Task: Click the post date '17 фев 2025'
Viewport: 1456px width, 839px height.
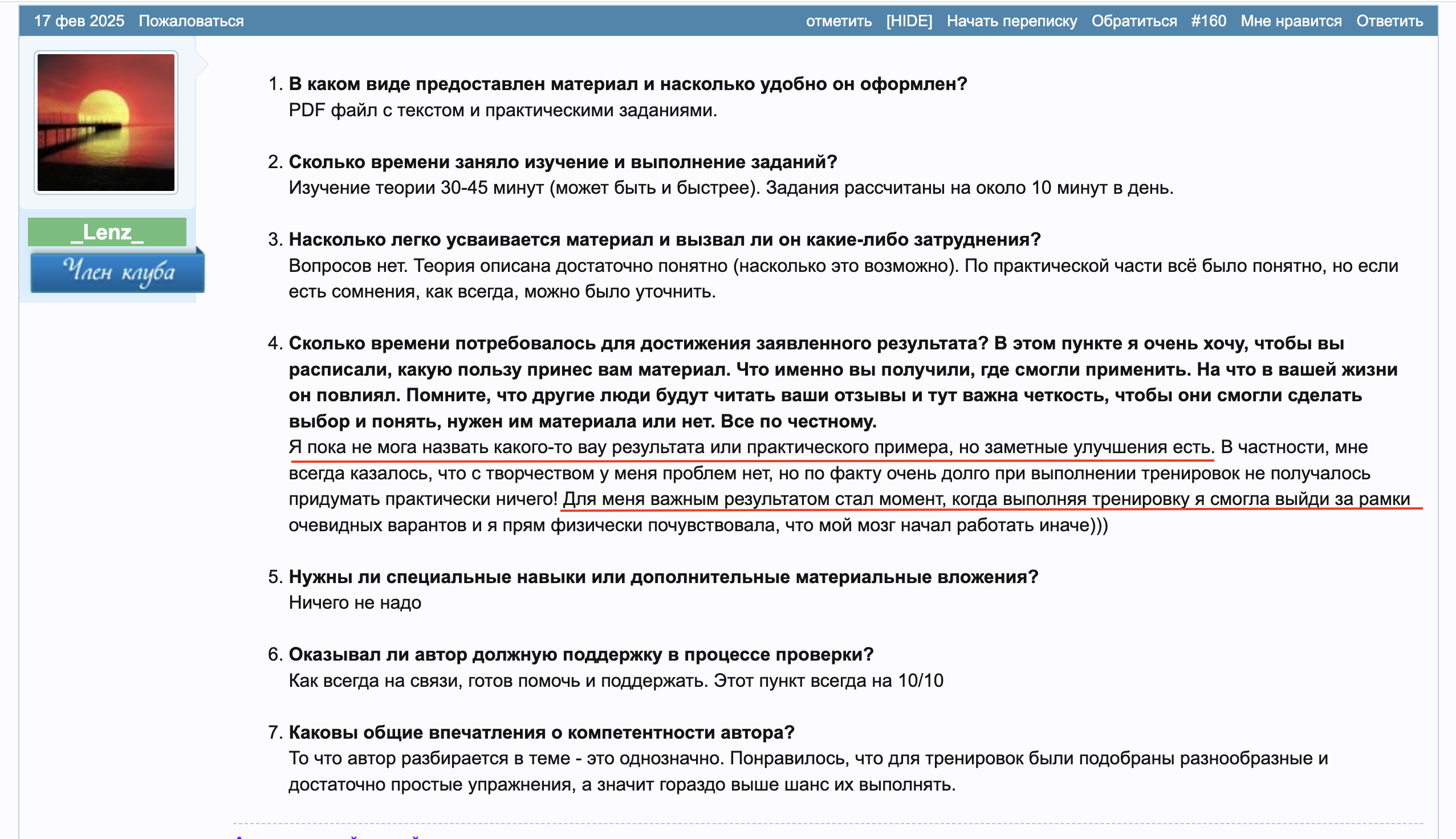Action: (79, 21)
